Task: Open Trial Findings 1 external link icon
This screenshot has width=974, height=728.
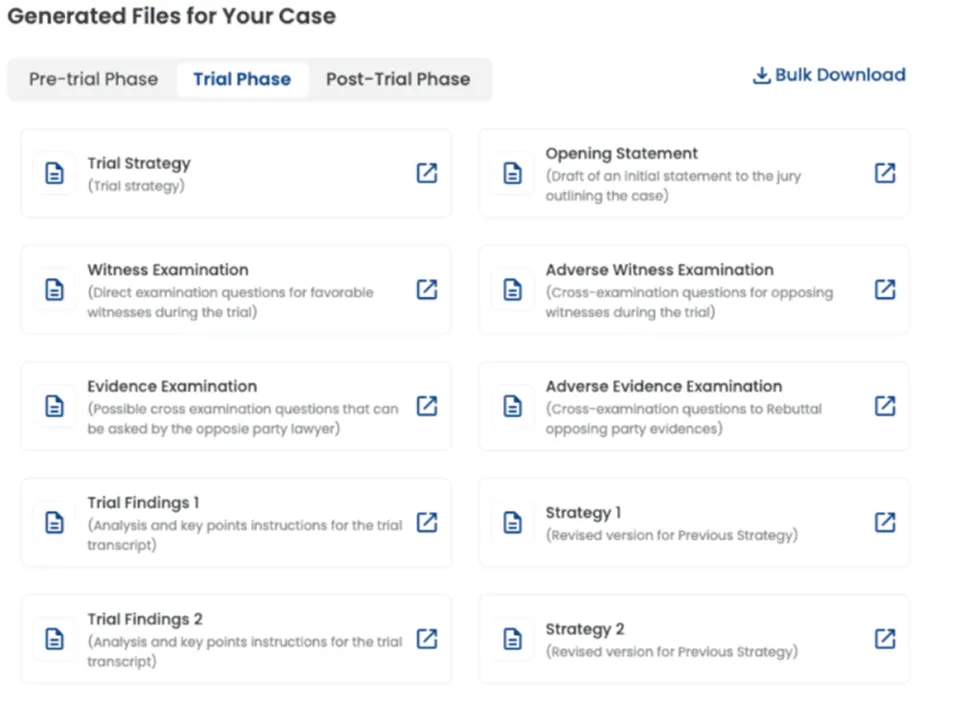Action: pyautogui.click(x=427, y=522)
